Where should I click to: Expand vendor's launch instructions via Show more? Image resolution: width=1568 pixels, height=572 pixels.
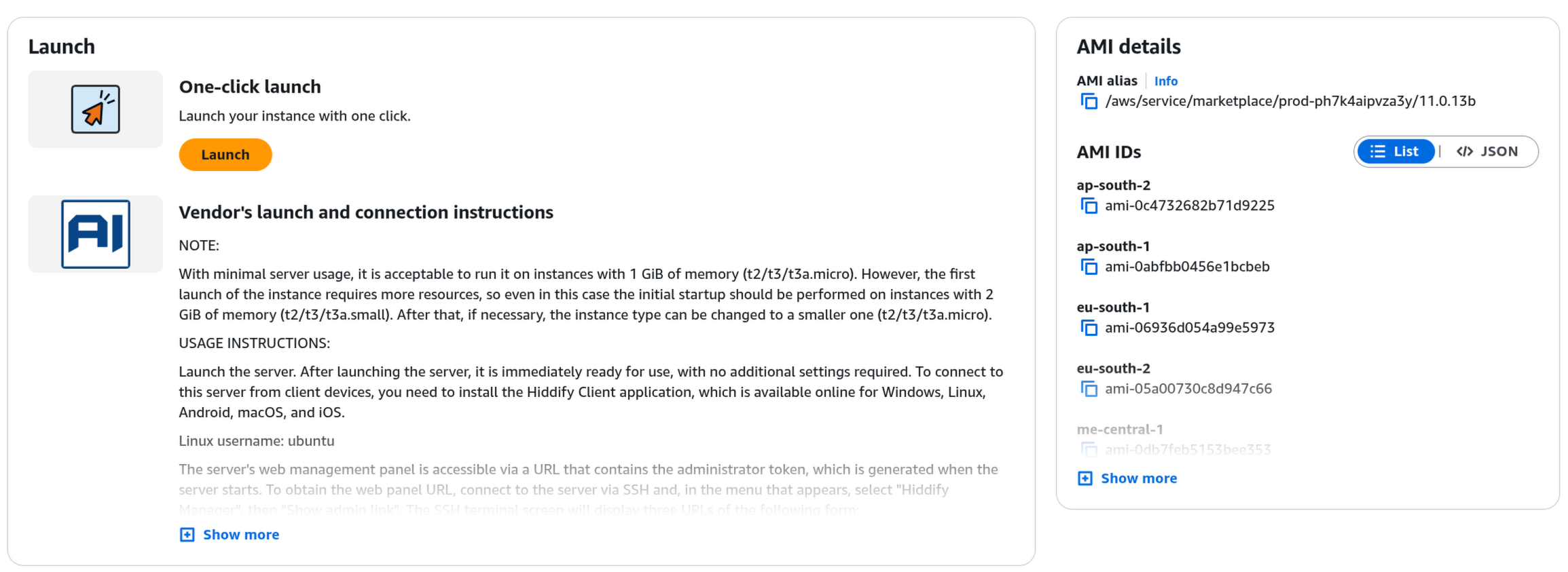click(240, 534)
